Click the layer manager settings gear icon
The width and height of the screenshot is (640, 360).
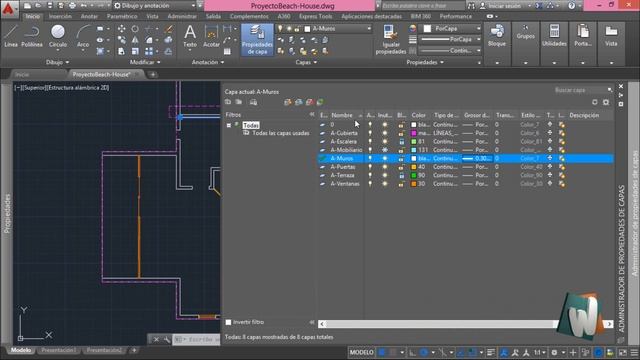(x=606, y=102)
